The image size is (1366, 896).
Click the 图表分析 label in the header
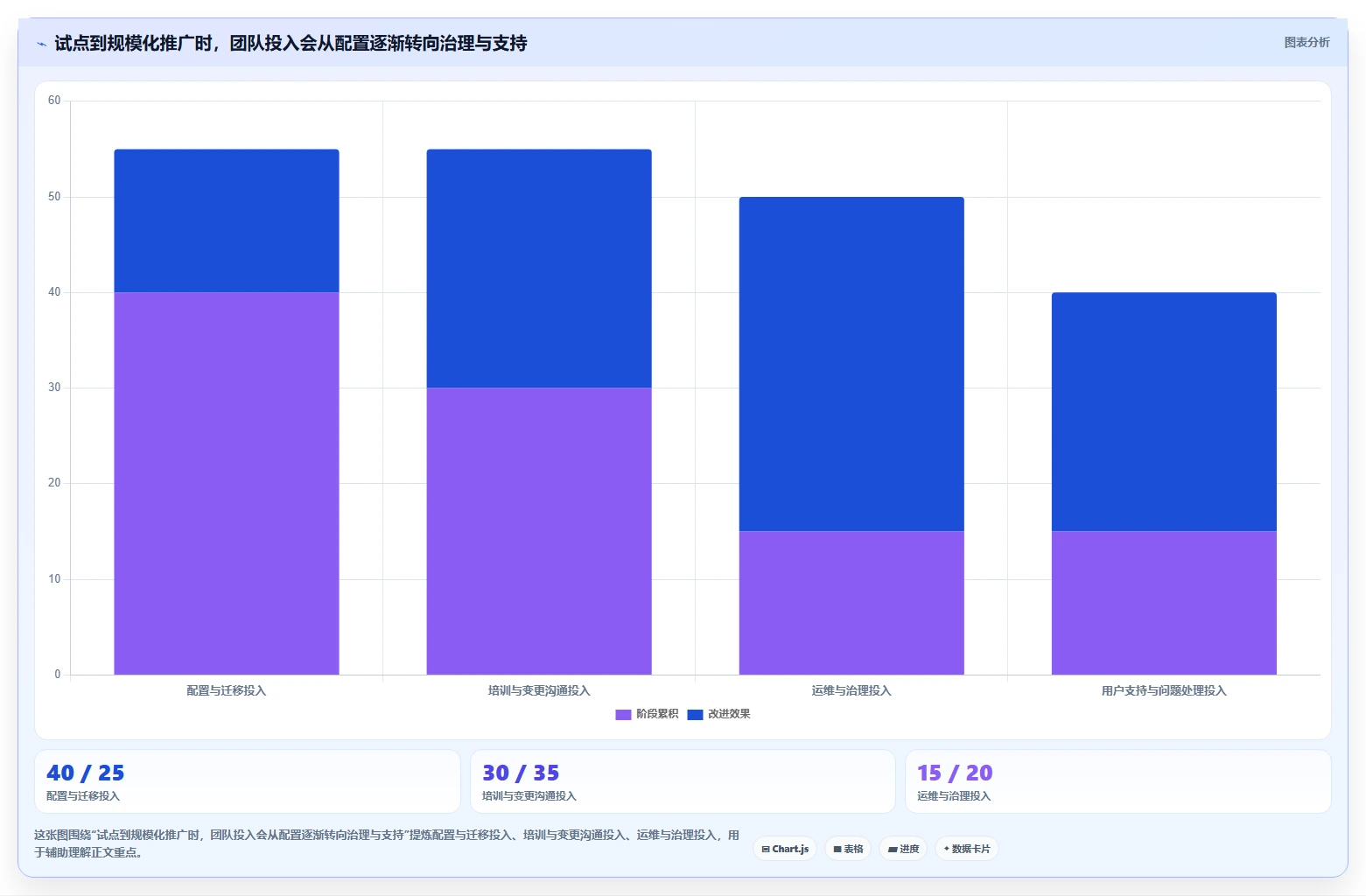coord(1306,42)
